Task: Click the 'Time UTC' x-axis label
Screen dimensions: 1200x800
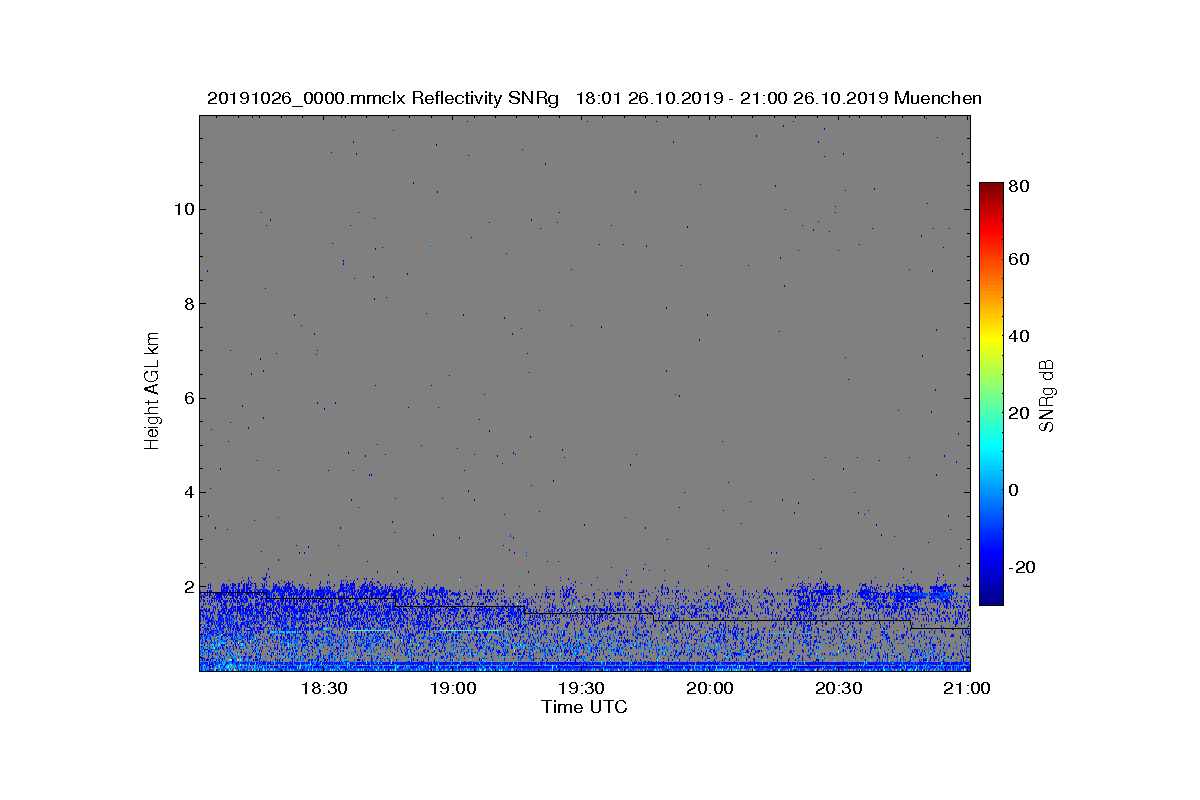Action: click(584, 707)
